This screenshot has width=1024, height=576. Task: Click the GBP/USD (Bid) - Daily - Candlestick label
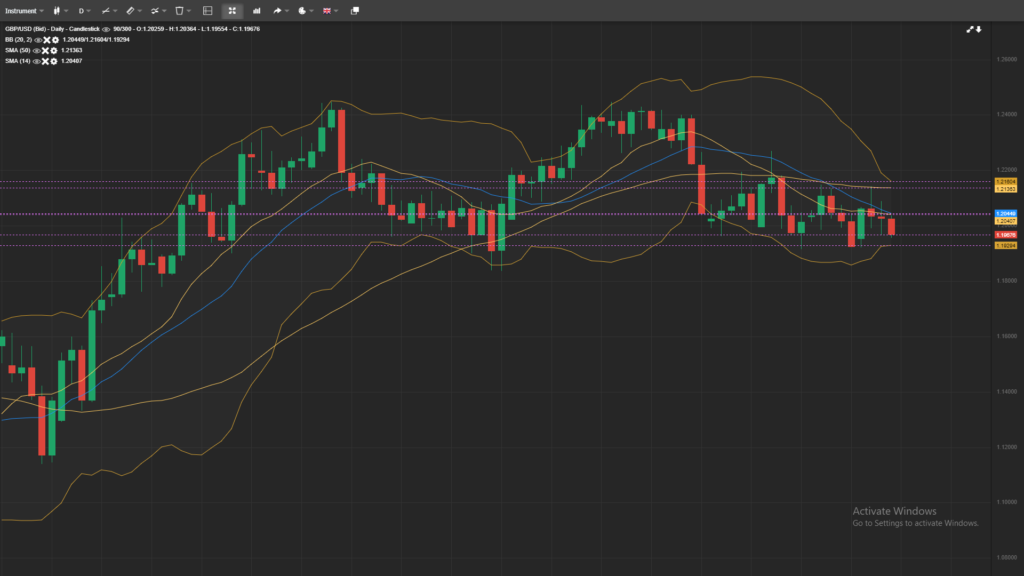point(52,29)
